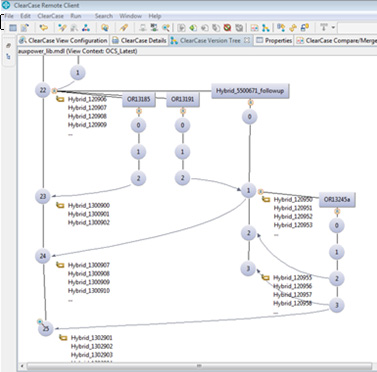Click the rocket-shaped toolbar icon
Viewport: 377px width, 372px height.
coord(124,28)
